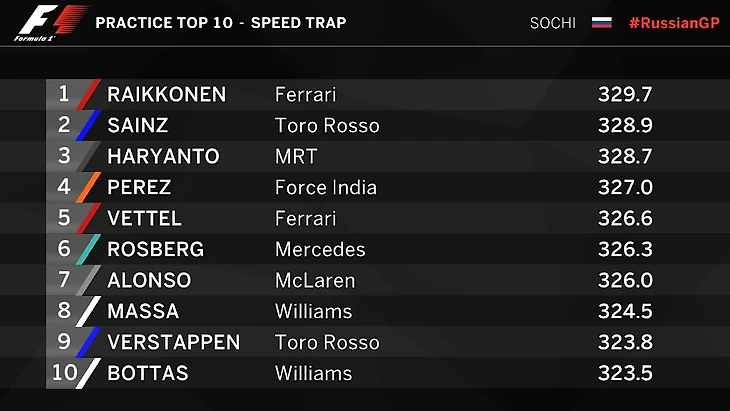Click the SOCHI location label
730x411 pixels.
click(553, 22)
